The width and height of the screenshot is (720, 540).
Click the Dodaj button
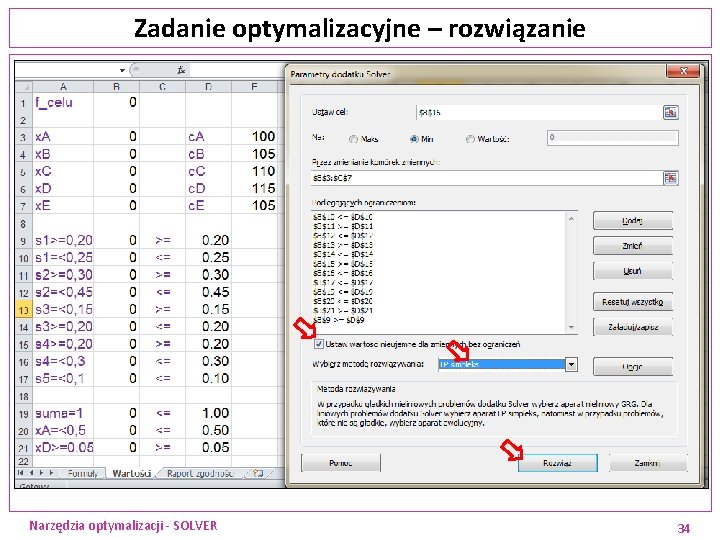(632, 221)
